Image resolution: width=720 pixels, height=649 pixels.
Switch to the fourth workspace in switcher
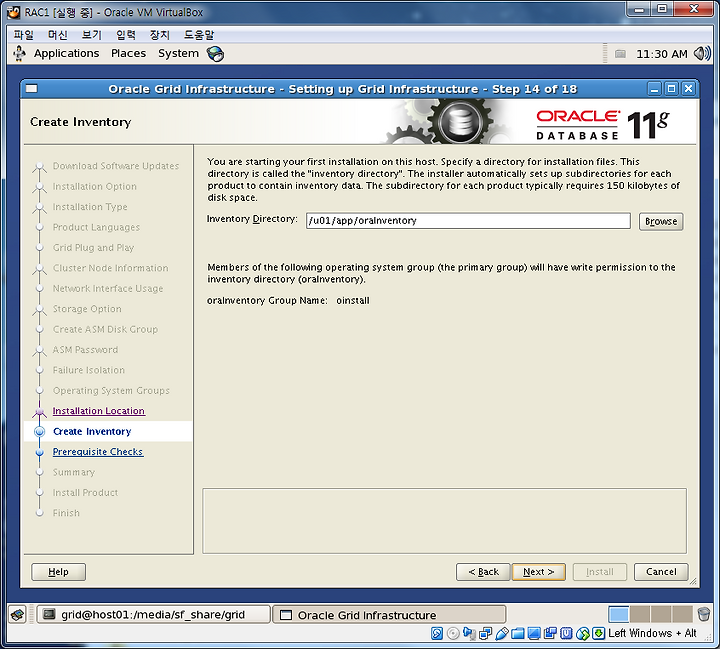pos(682,614)
